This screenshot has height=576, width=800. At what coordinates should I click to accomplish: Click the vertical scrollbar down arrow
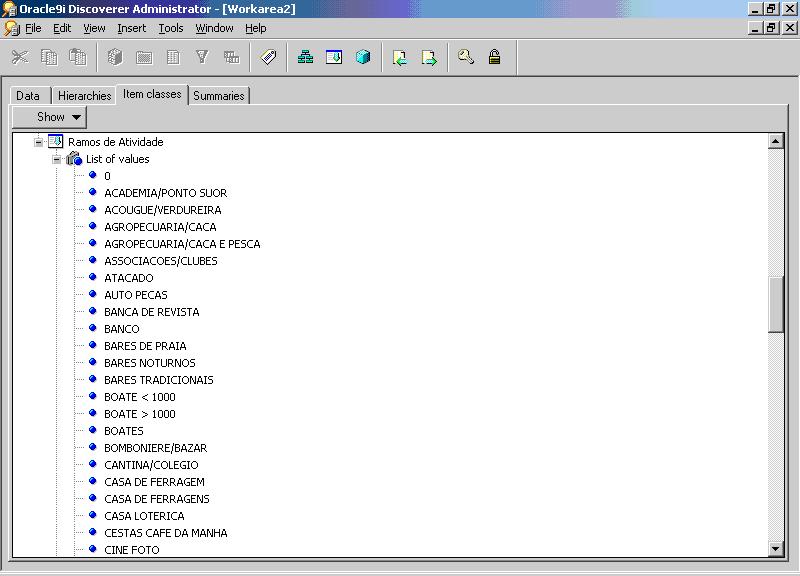(x=776, y=548)
